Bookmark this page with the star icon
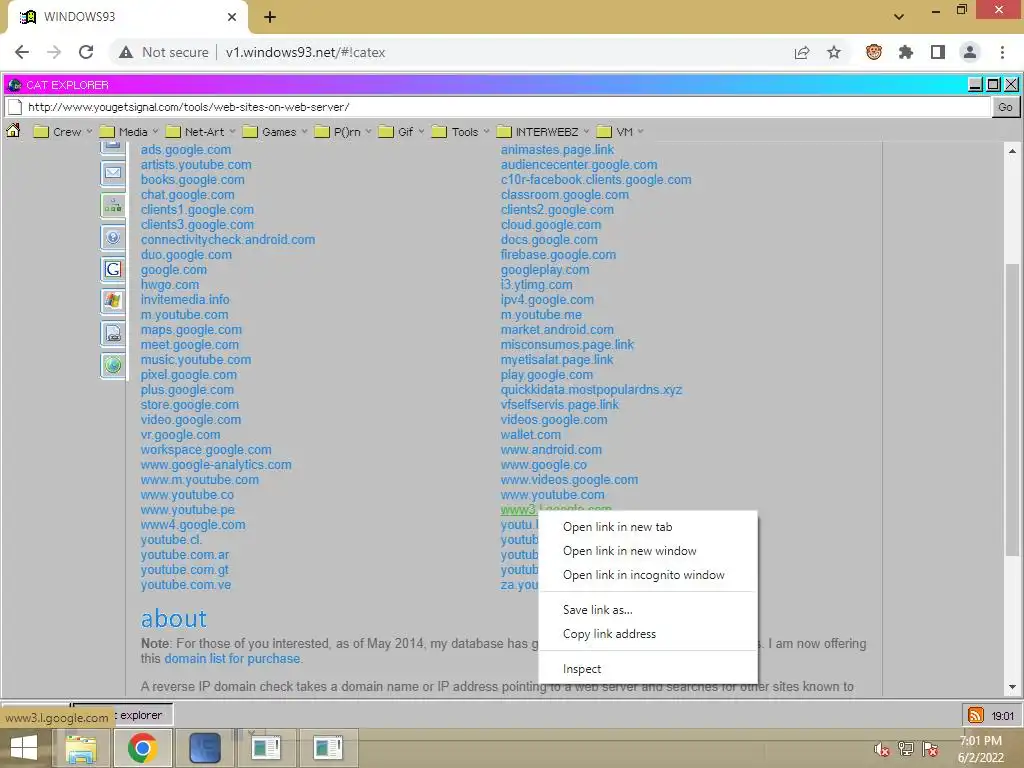The width and height of the screenshot is (1024, 768). point(834,52)
